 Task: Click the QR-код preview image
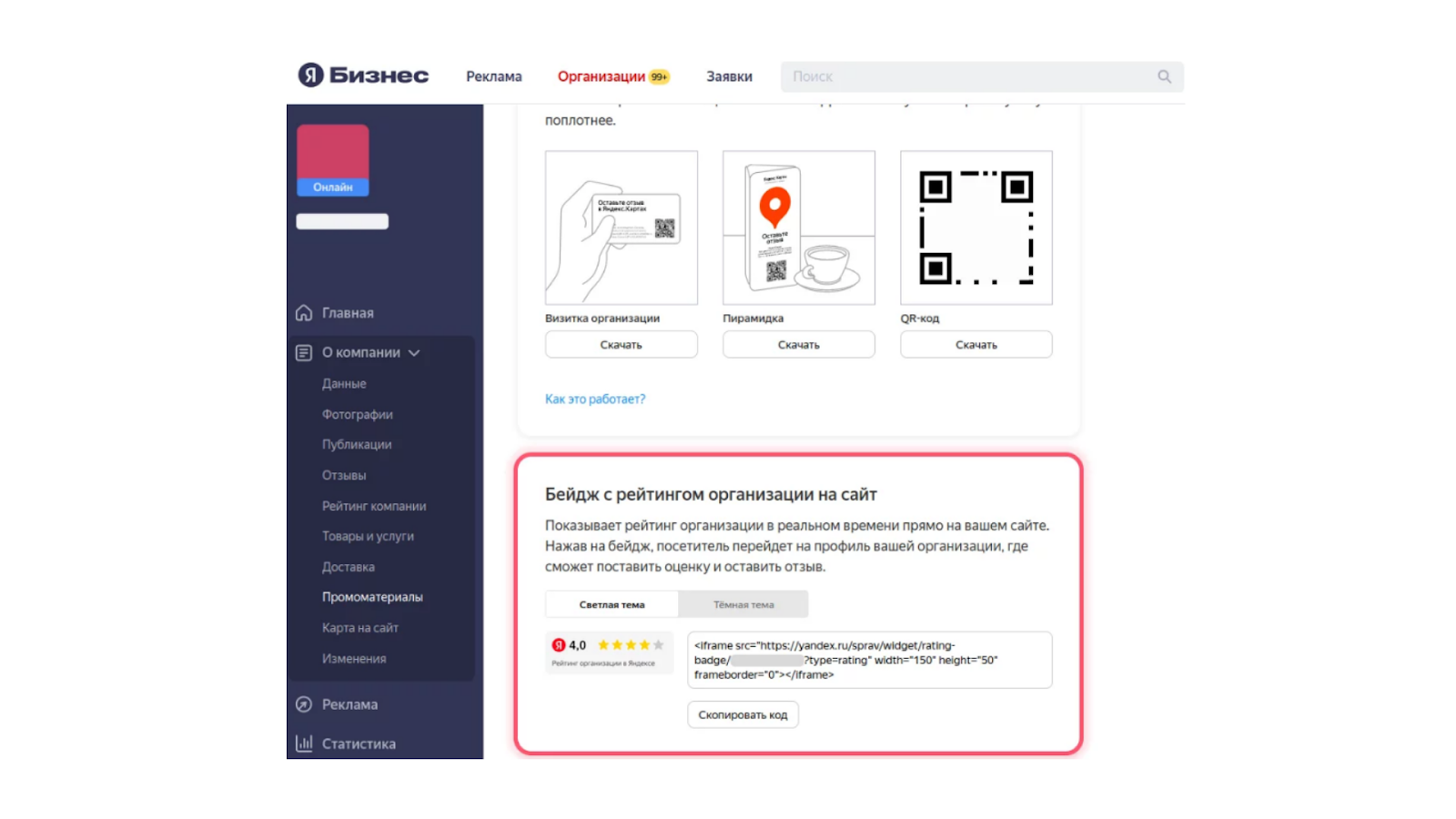point(976,227)
